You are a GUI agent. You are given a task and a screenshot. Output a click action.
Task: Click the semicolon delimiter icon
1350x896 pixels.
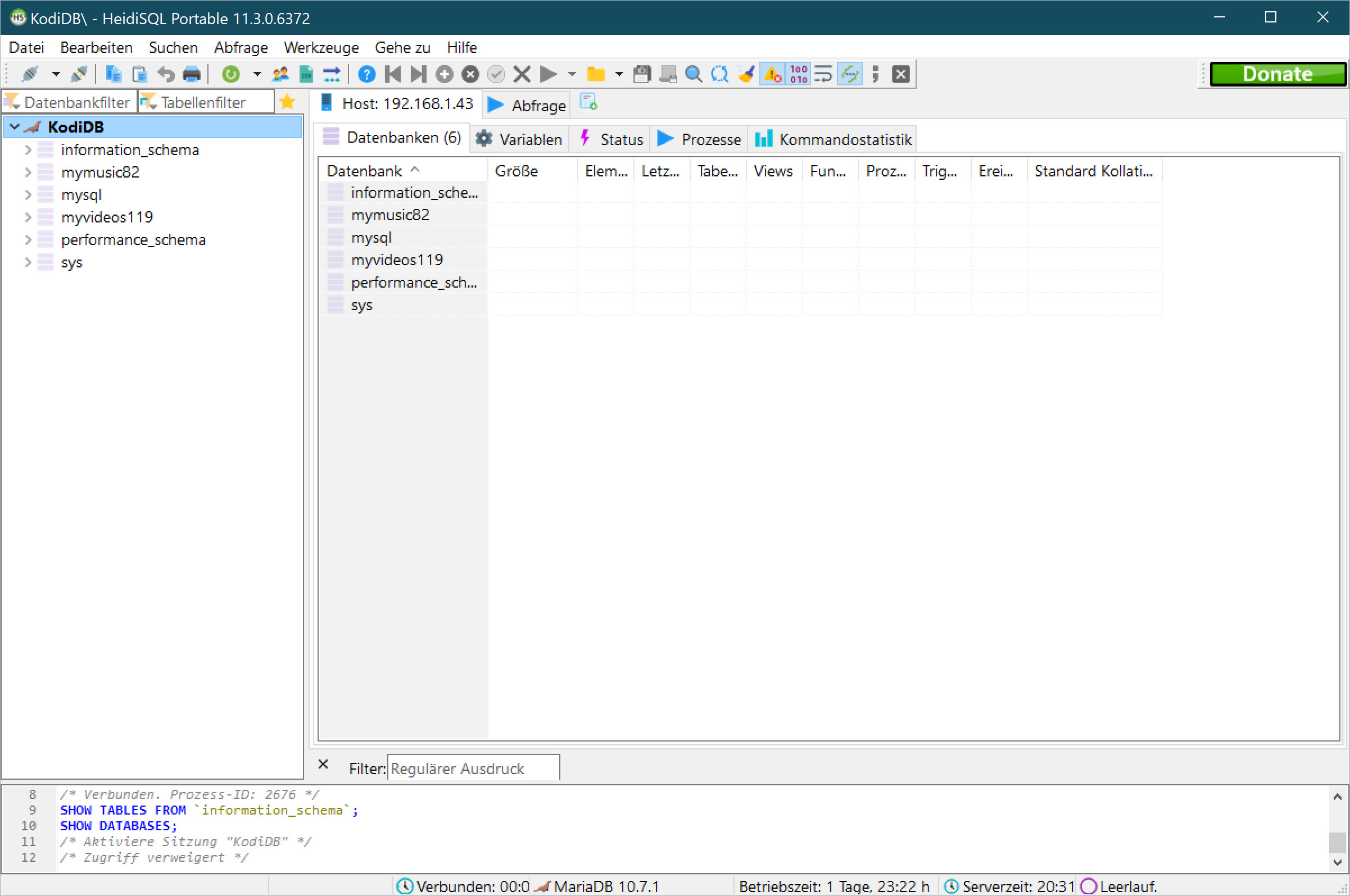click(875, 74)
